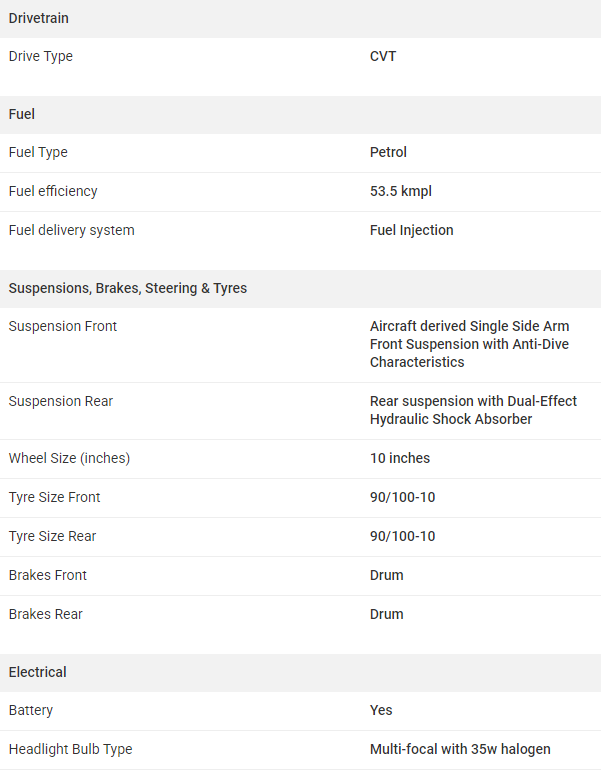
Task: Click the Suspension Front label
Action: coord(63,326)
